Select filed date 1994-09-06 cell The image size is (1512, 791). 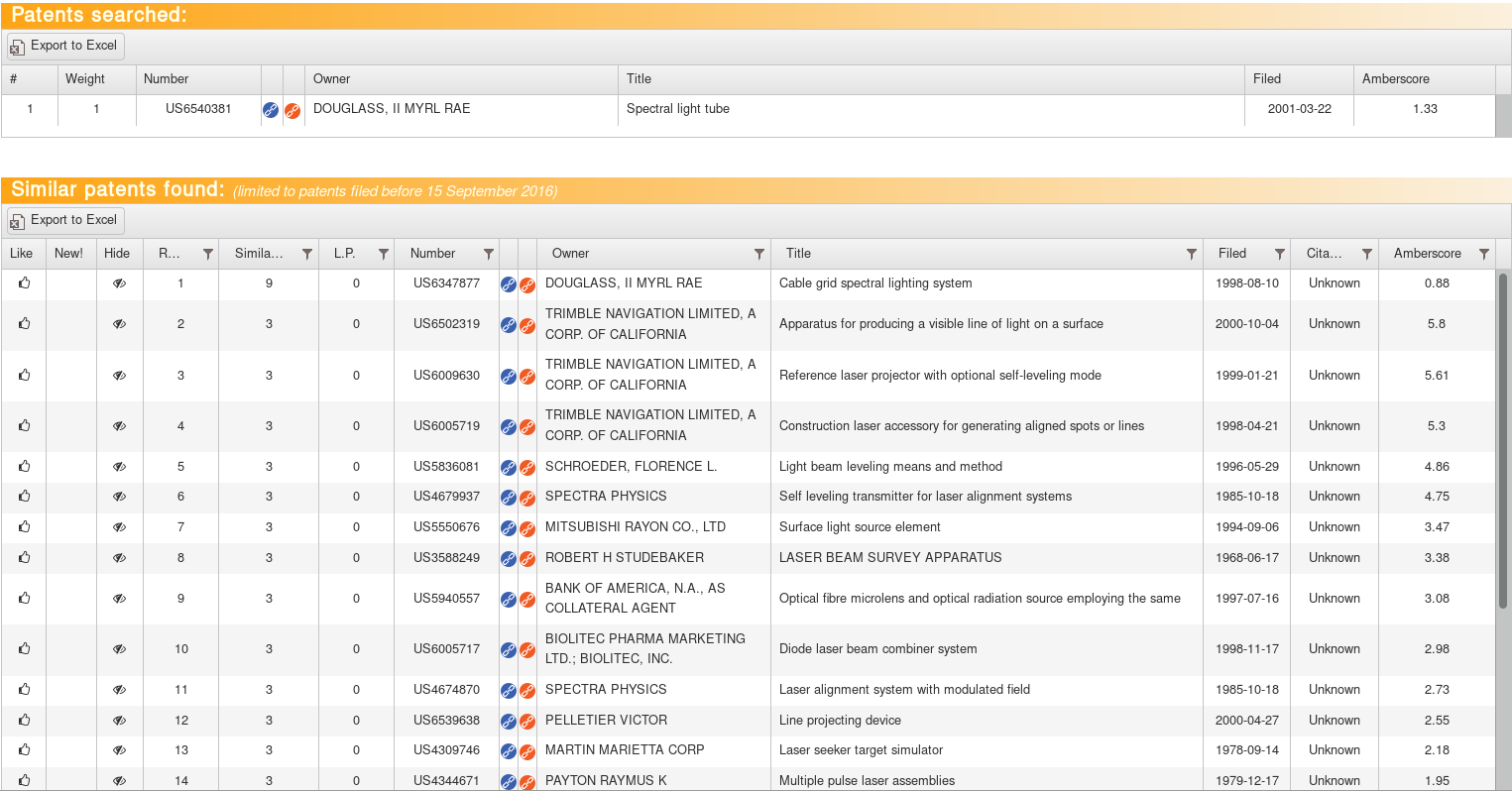pyautogui.click(x=1247, y=527)
